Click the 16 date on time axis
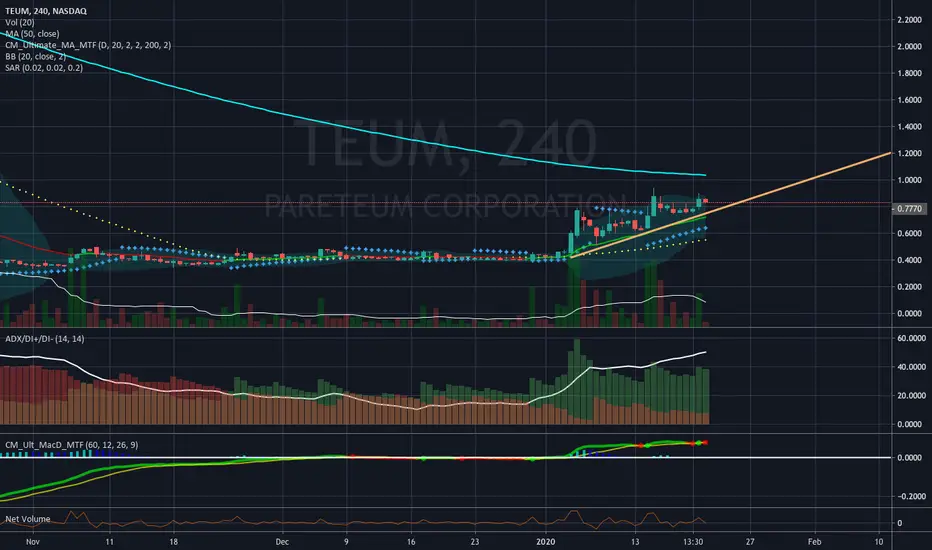 (411, 542)
